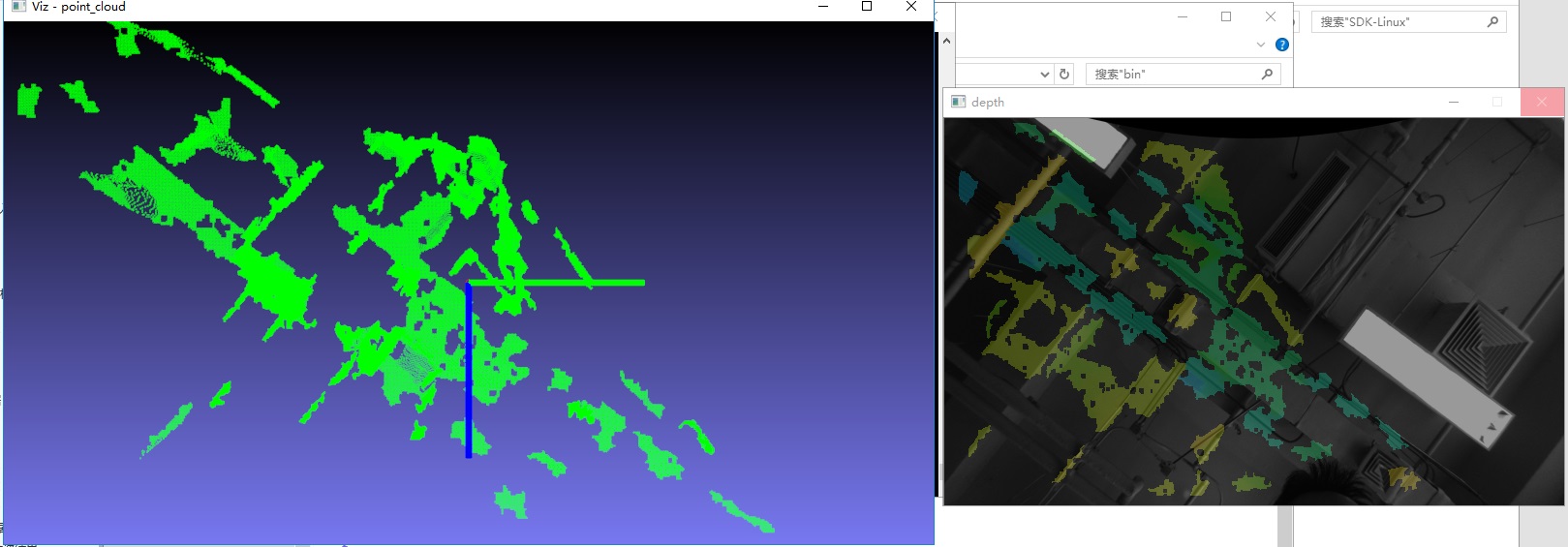
Task: Click the blue vertical axis in the point cloud
Action: [469, 370]
